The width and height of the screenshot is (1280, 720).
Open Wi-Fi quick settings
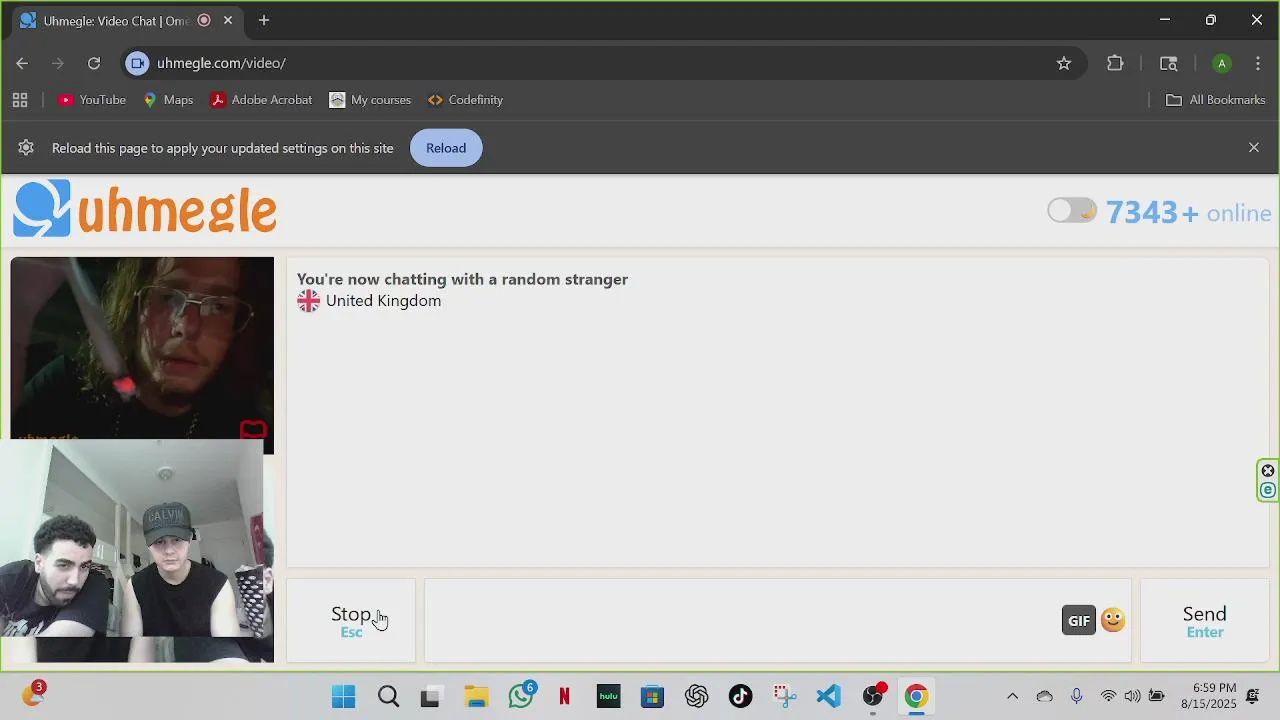(x=1108, y=696)
